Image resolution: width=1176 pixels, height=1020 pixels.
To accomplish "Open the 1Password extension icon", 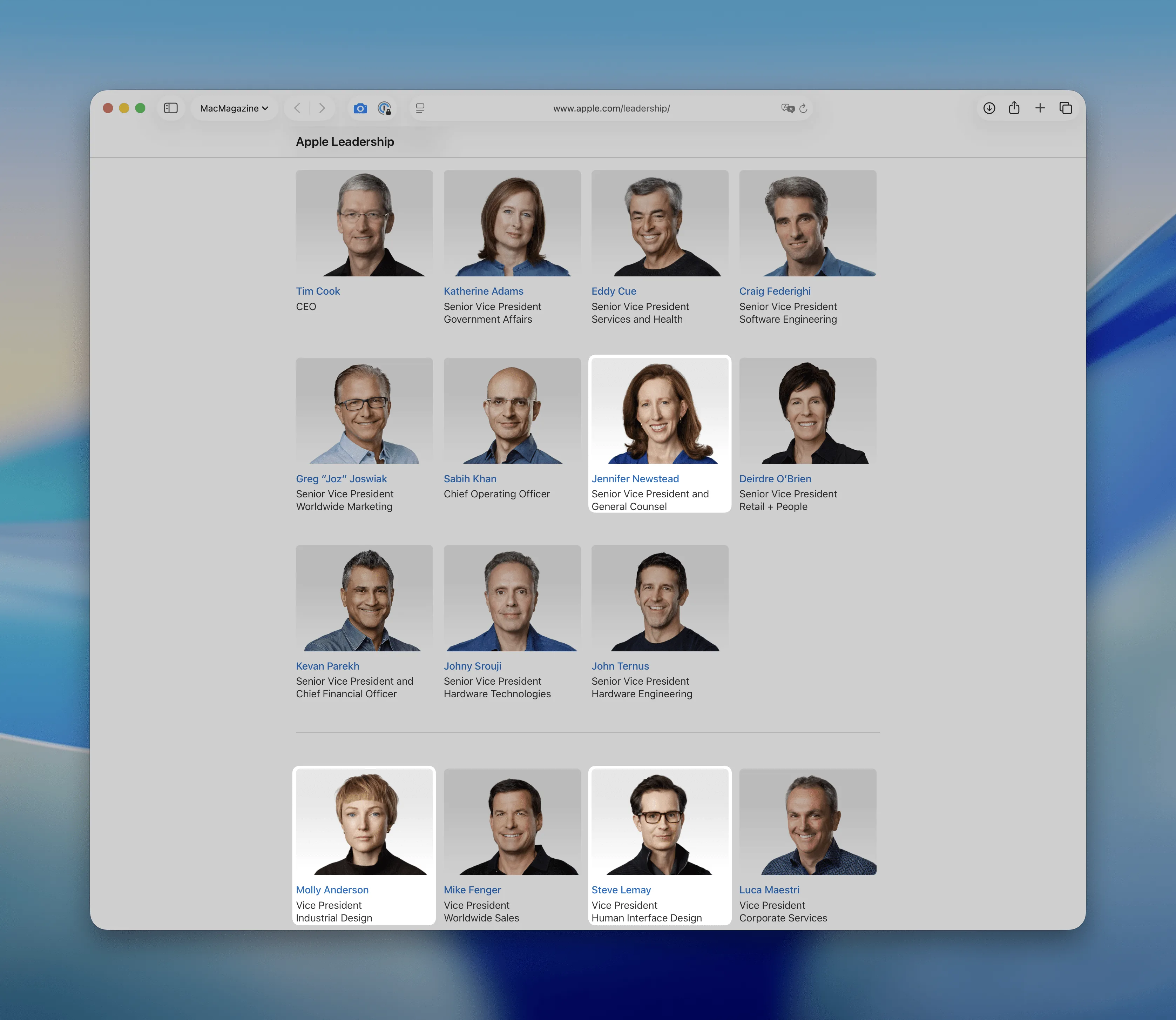I will tap(385, 108).
